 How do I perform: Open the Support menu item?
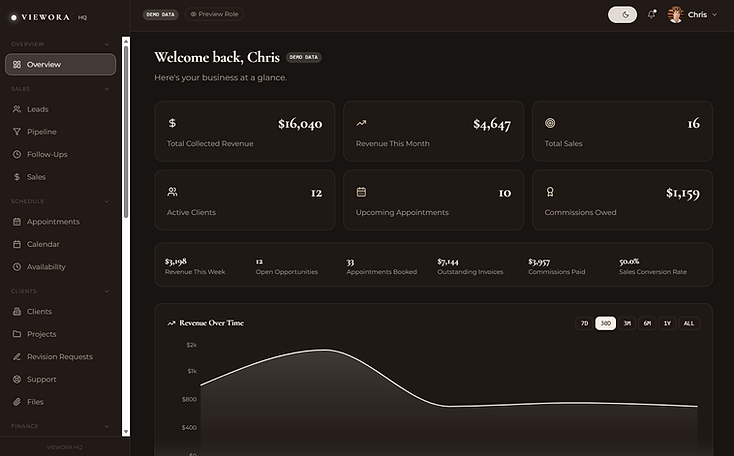pos(60,379)
